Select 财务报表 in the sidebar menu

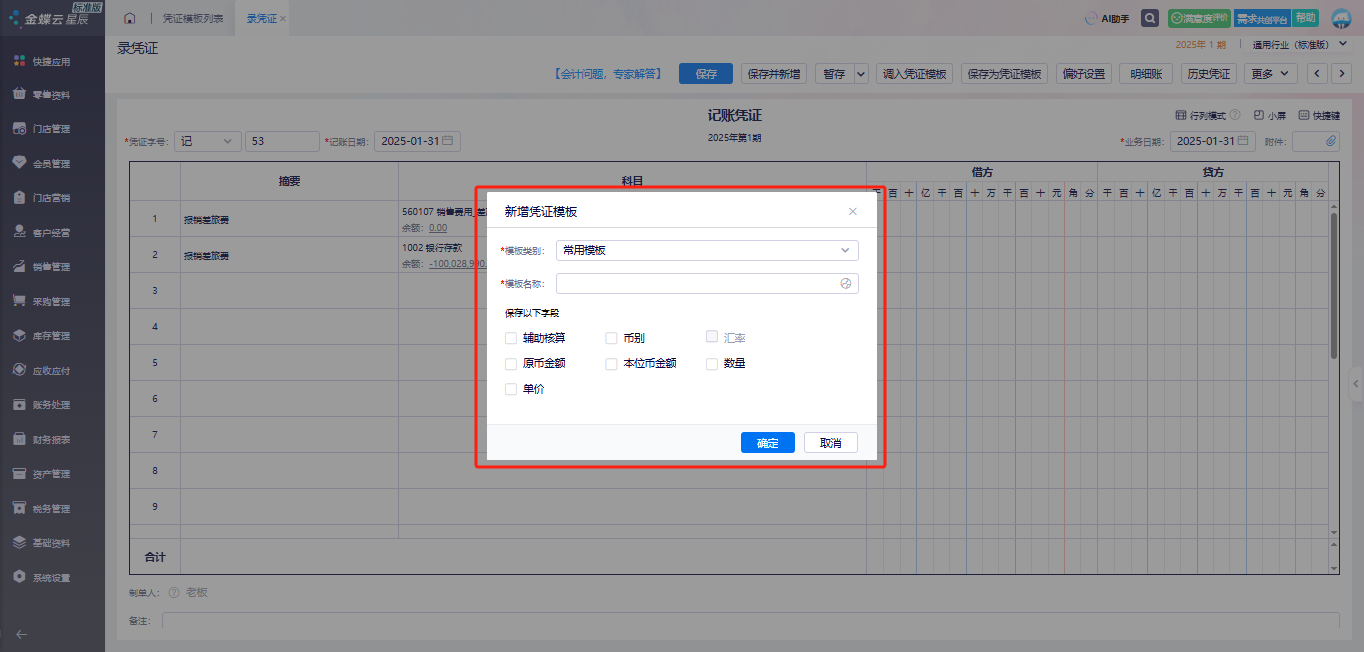point(51,439)
